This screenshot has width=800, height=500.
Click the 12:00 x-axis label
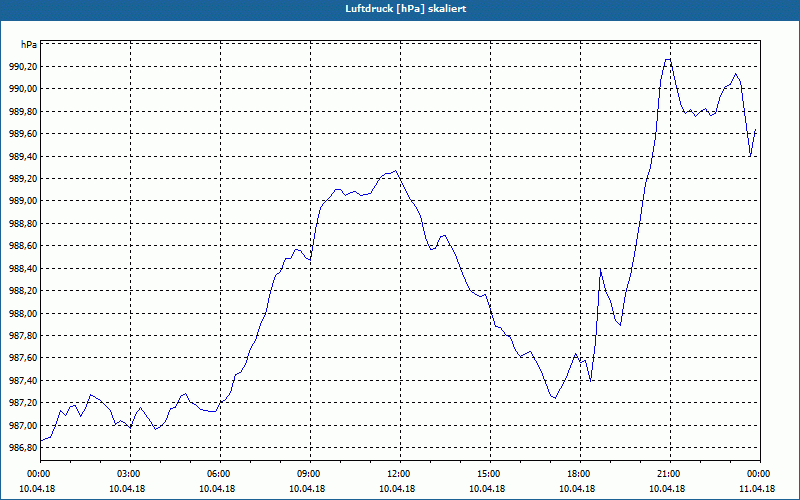point(401,474)
